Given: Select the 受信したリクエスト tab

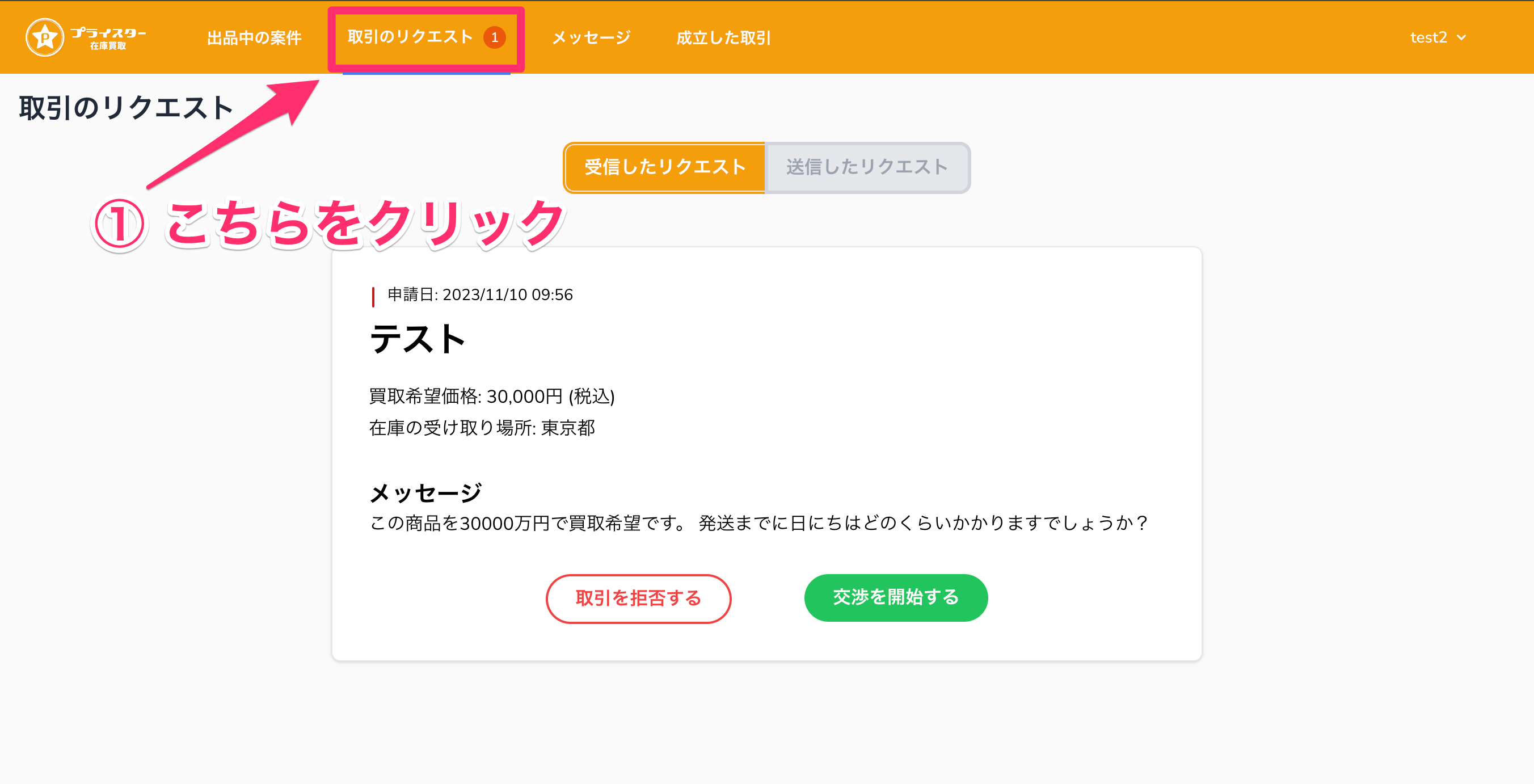Looking at the screenshot, I should [664, 167].
